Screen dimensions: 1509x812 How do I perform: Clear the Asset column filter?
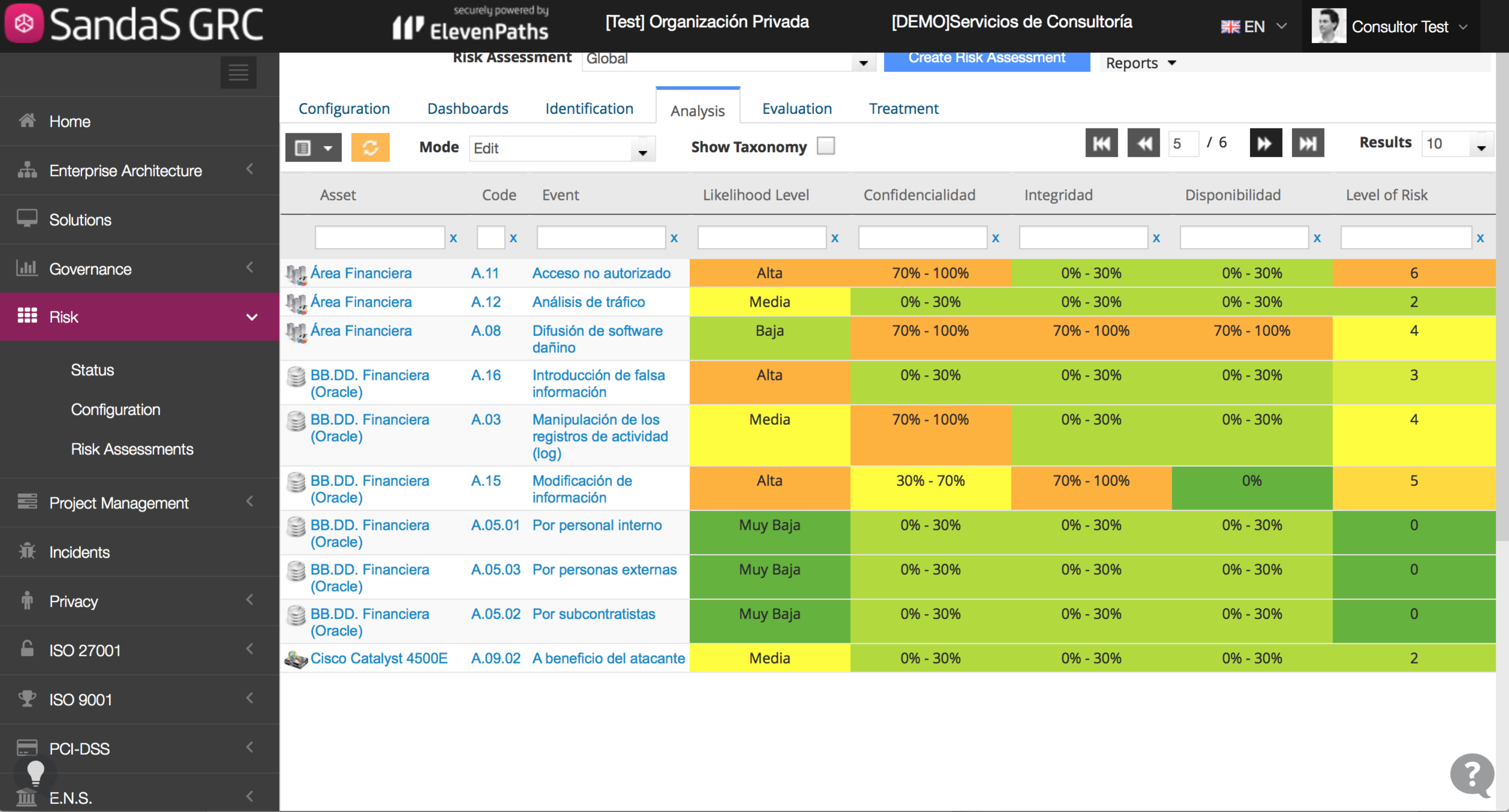coord(453,238)
